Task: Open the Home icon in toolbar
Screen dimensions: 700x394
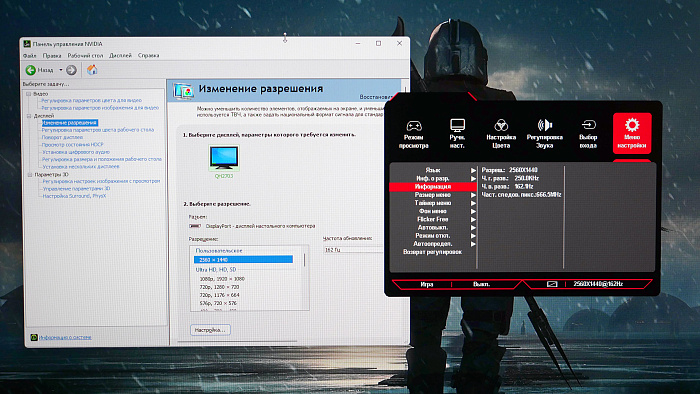Action: [x=92, y=70]
